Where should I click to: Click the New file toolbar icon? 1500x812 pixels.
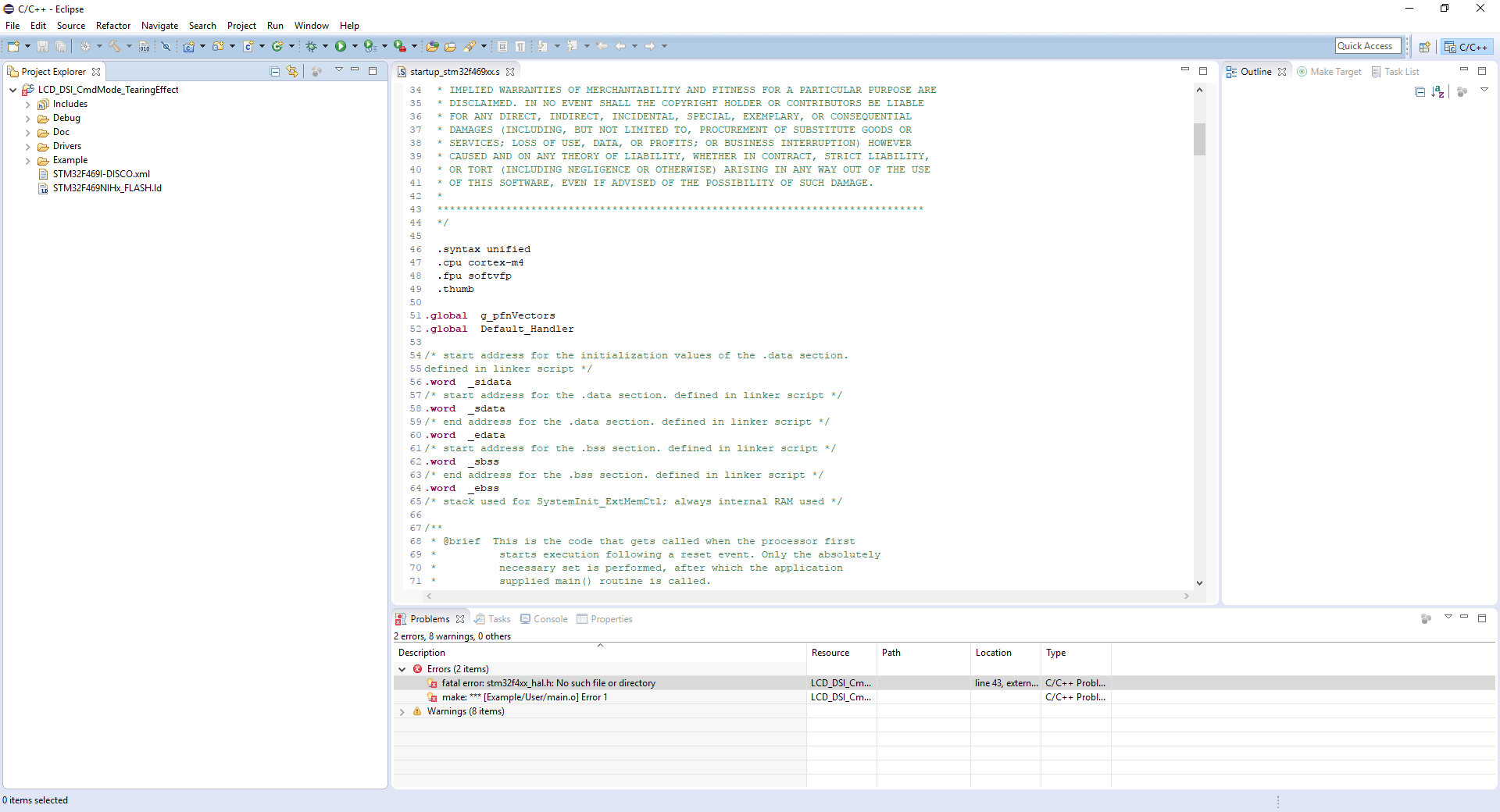[13, 47]
